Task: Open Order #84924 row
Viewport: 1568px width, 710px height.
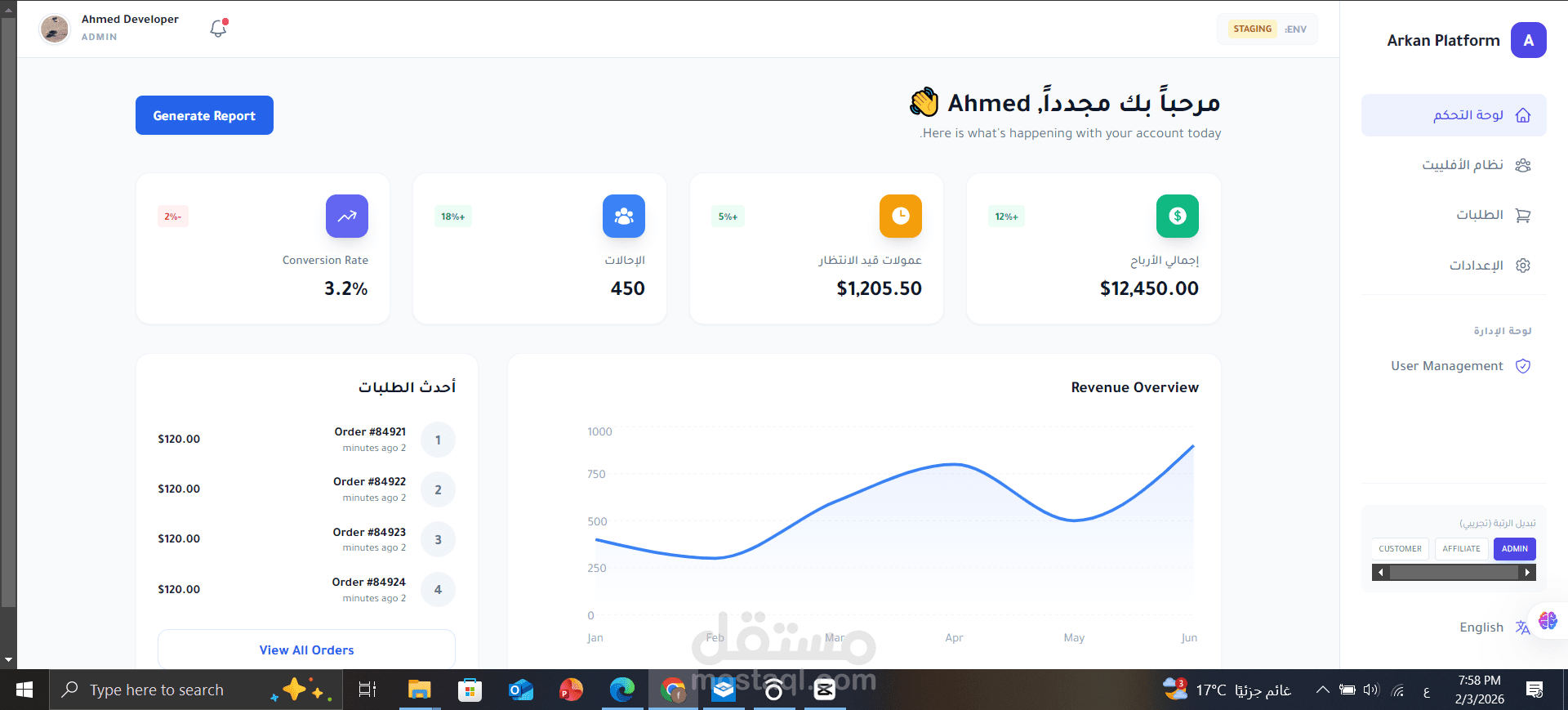Action: (306, 589)
